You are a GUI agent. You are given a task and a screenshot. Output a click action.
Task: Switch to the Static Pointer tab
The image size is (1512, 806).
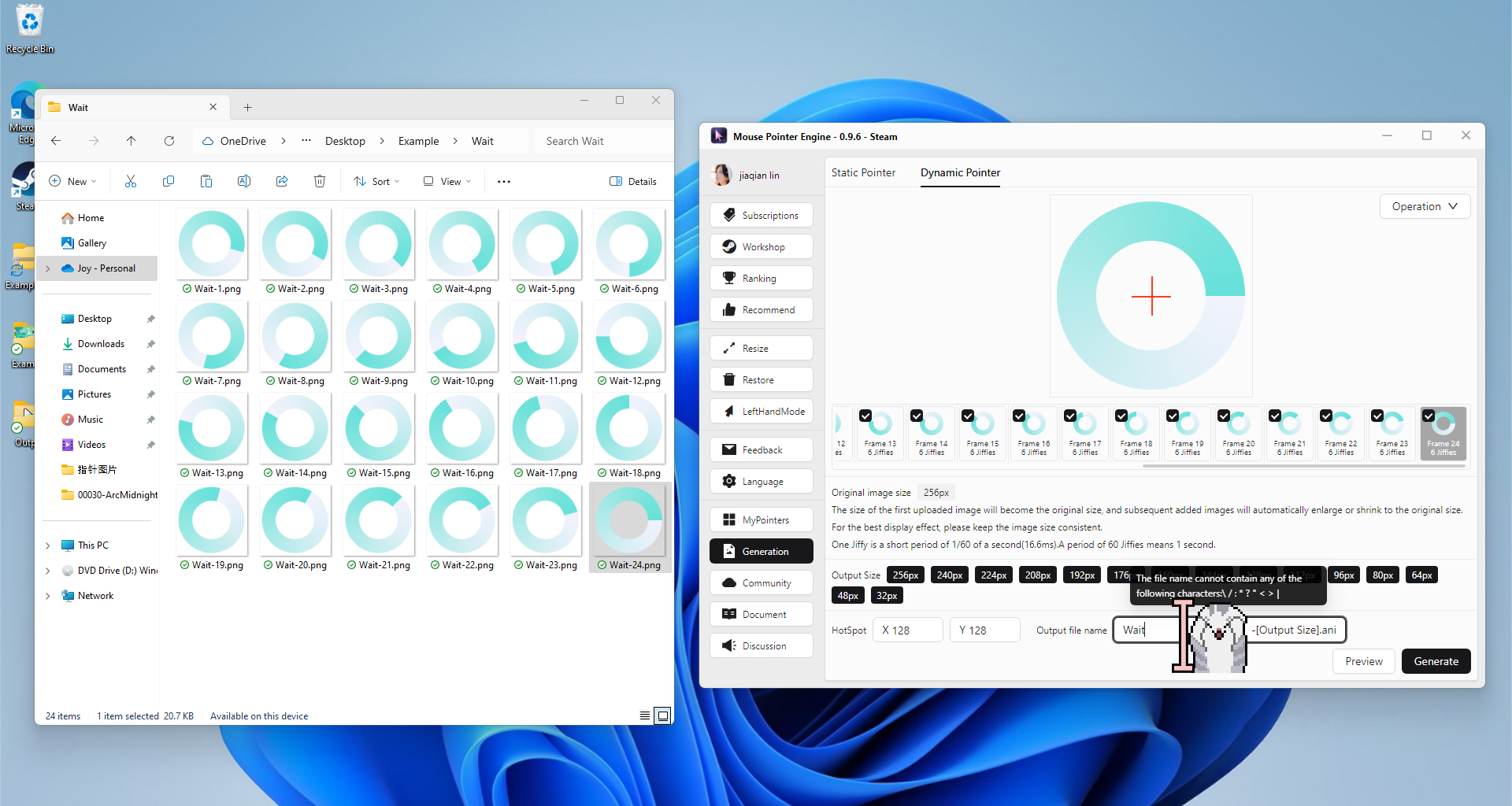coord(863,172)
